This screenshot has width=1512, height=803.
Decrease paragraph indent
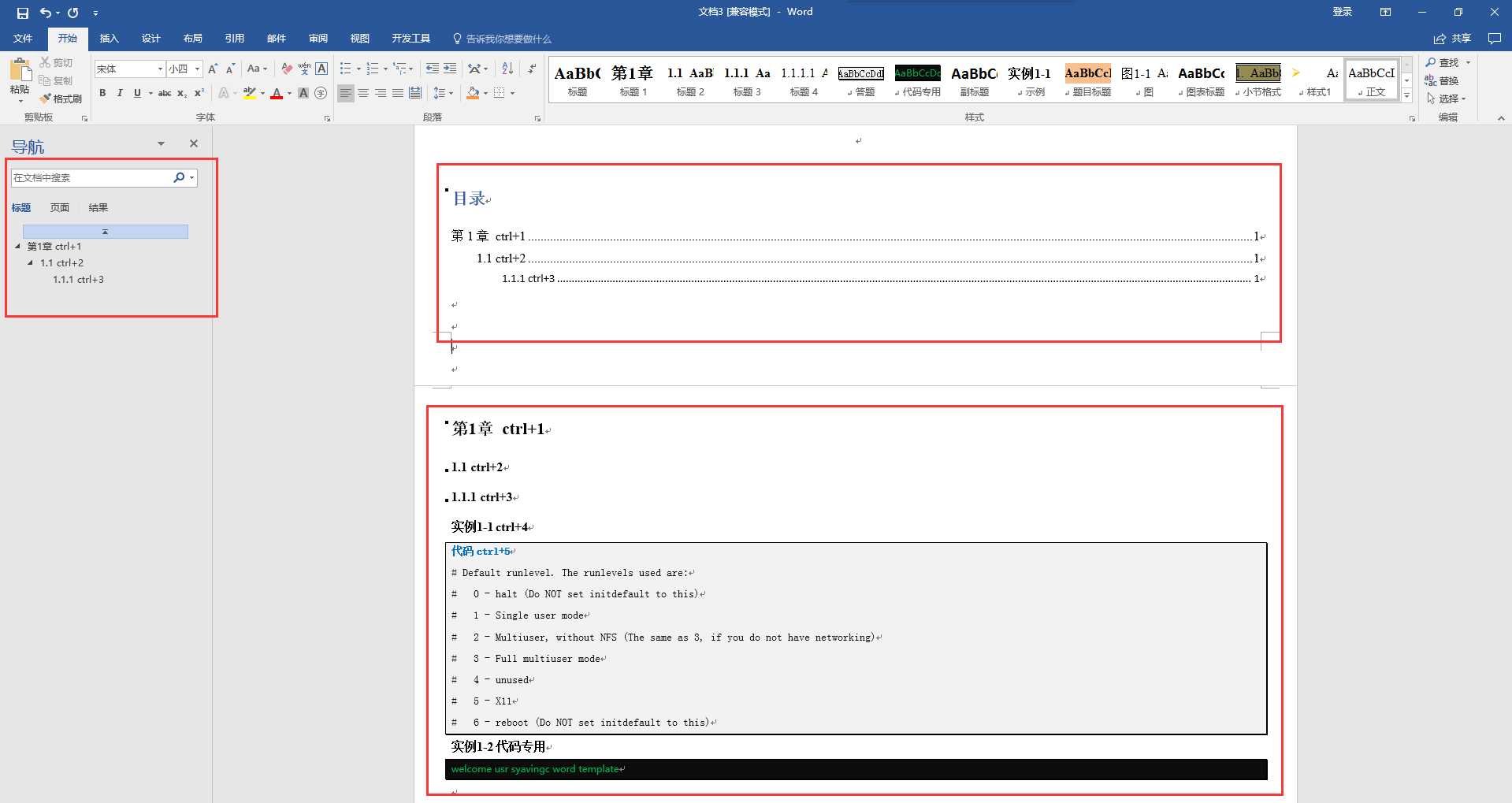[x=433, y=69]
